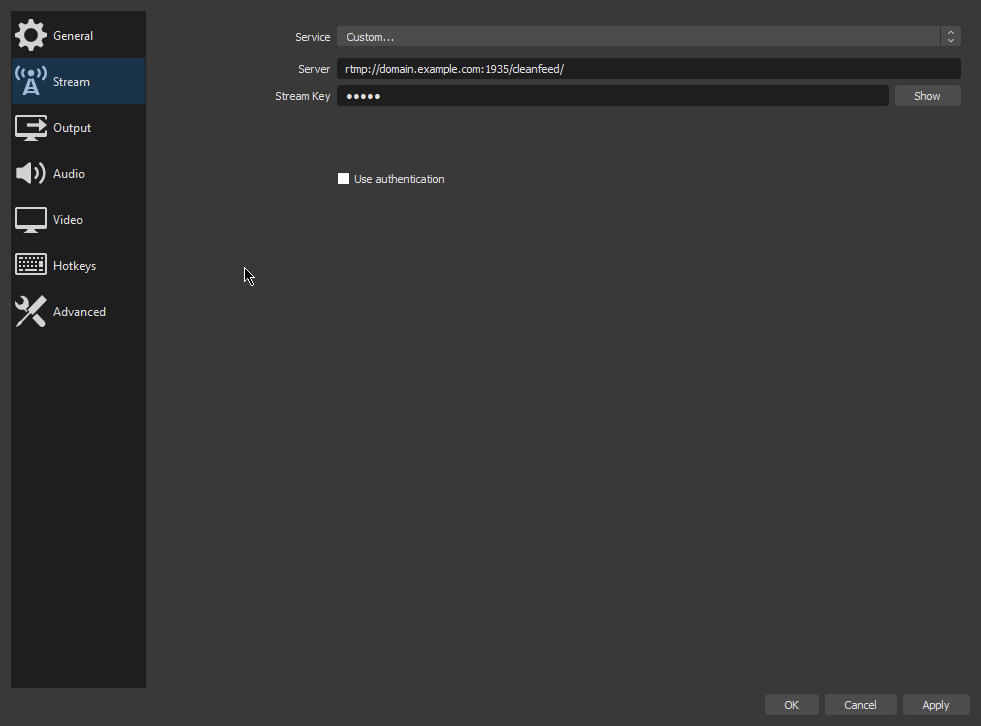The height and width of the screenshot is (726, 981).
Task: Enable the Use authentication checkbox
Action: pos(343,178)
